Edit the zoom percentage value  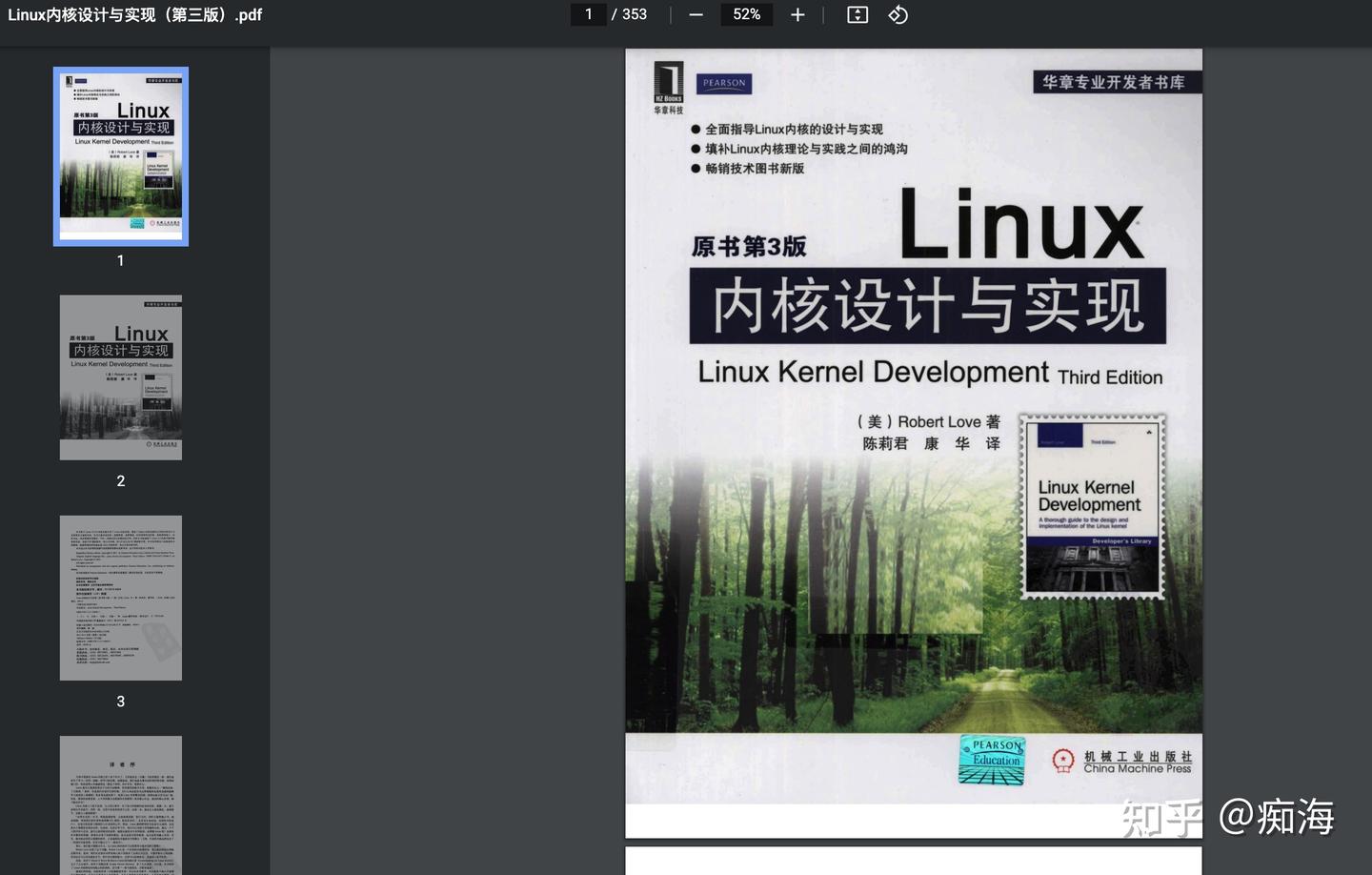point(746,14)
